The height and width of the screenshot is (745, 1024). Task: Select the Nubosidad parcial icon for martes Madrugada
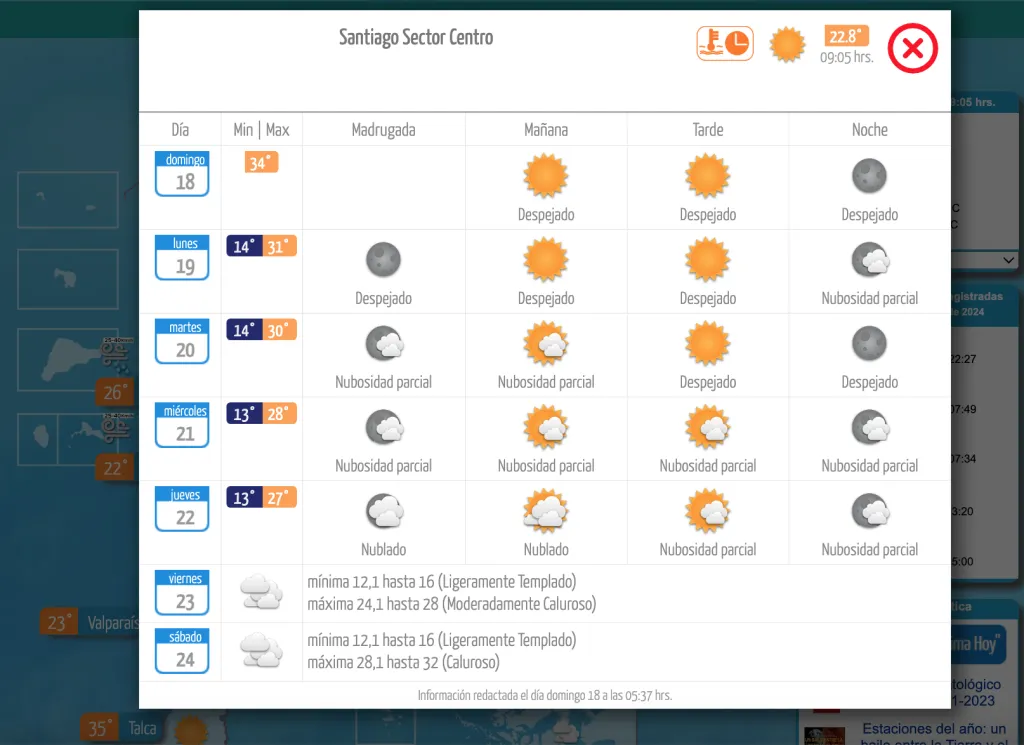pos(383,343)
